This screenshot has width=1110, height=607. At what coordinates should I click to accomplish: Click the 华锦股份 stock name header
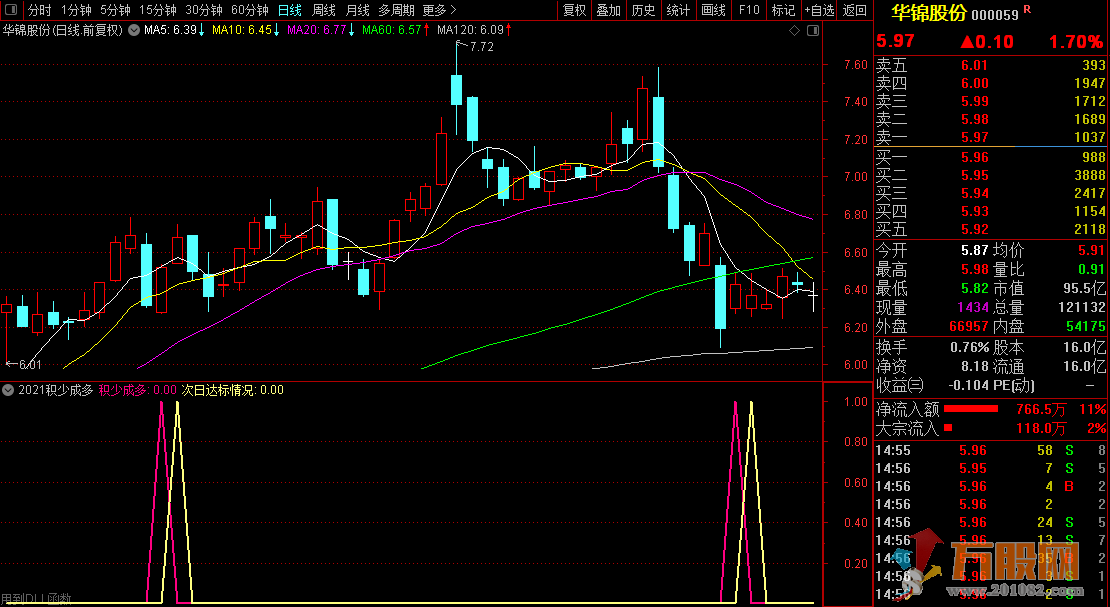(x=928, y=13)
